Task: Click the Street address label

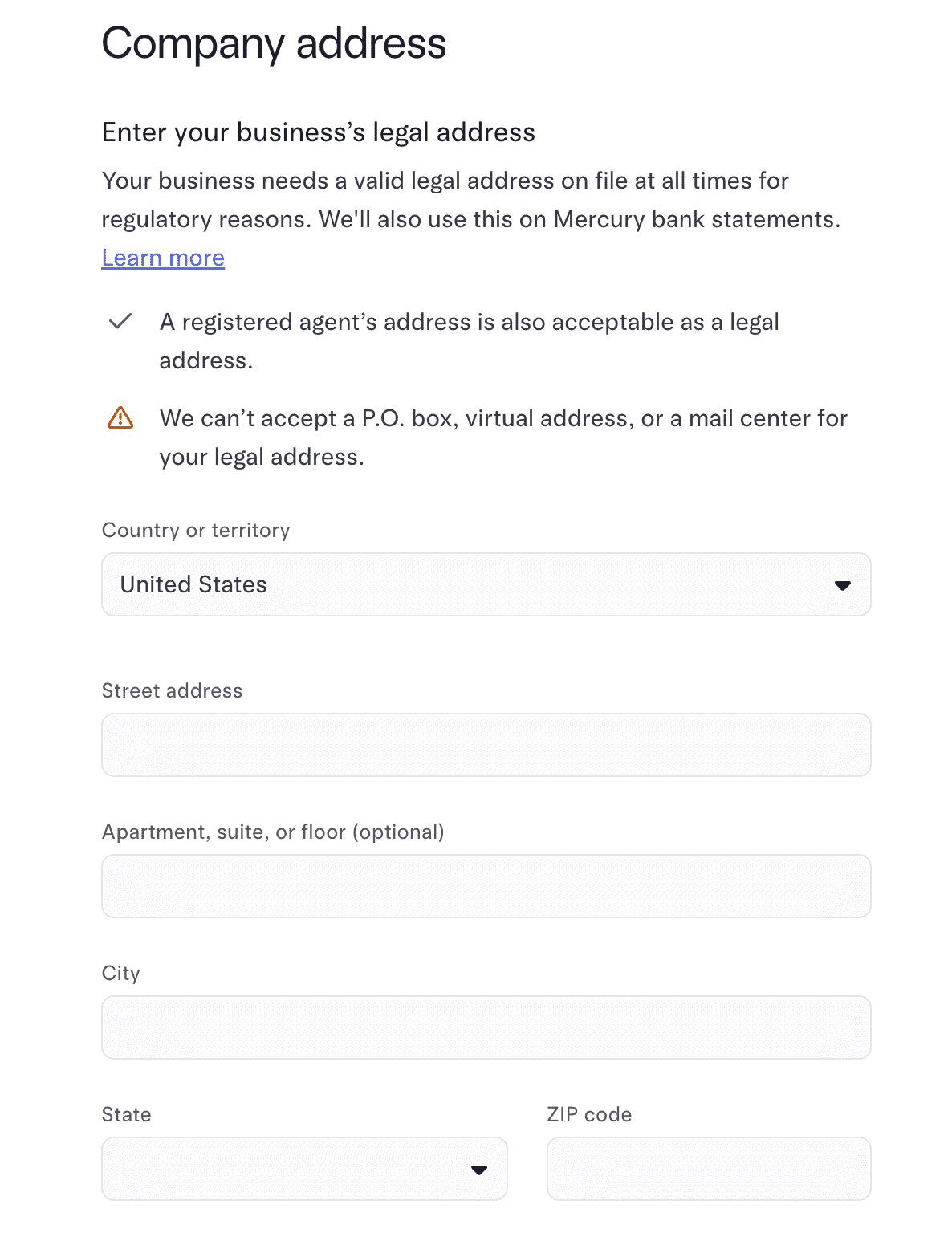Action: (172, 691)
